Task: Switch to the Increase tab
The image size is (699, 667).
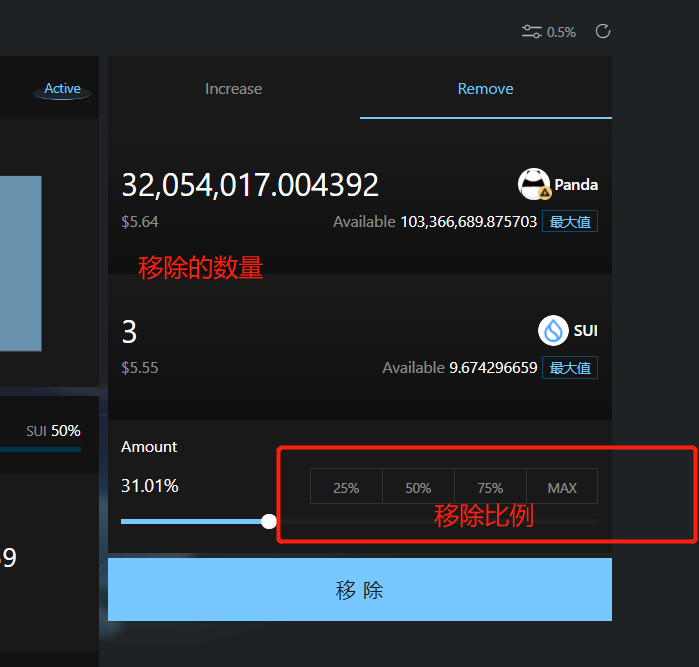Action: 233,89
